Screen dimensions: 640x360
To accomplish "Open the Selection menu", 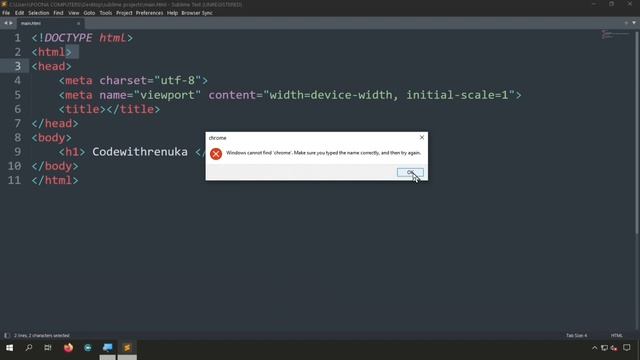I will click(x=38, y=13).
